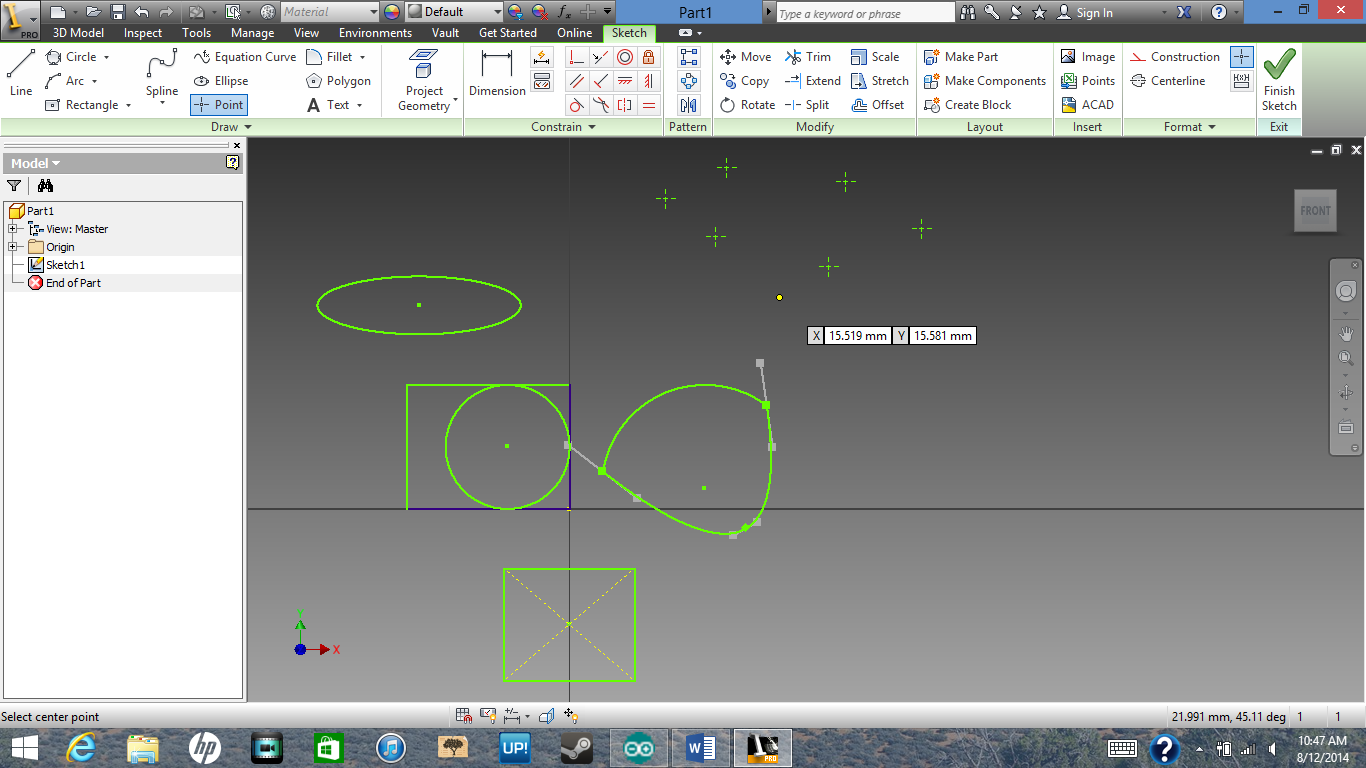
Task: Toggle Center Point format button
Action: pos(1242,57)
